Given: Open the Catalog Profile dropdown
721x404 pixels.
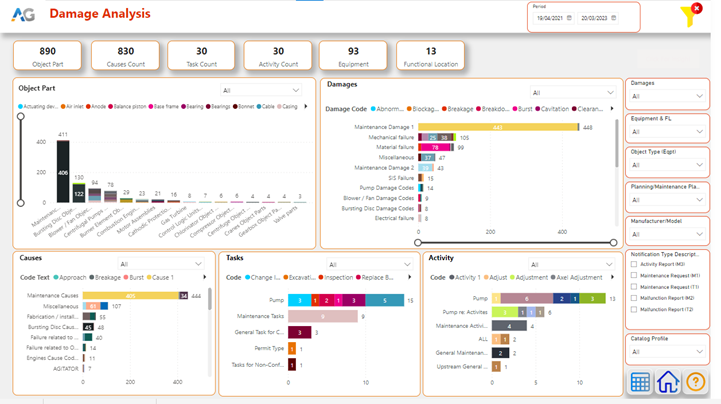Looking at the screenshot, I should (667, 352).
